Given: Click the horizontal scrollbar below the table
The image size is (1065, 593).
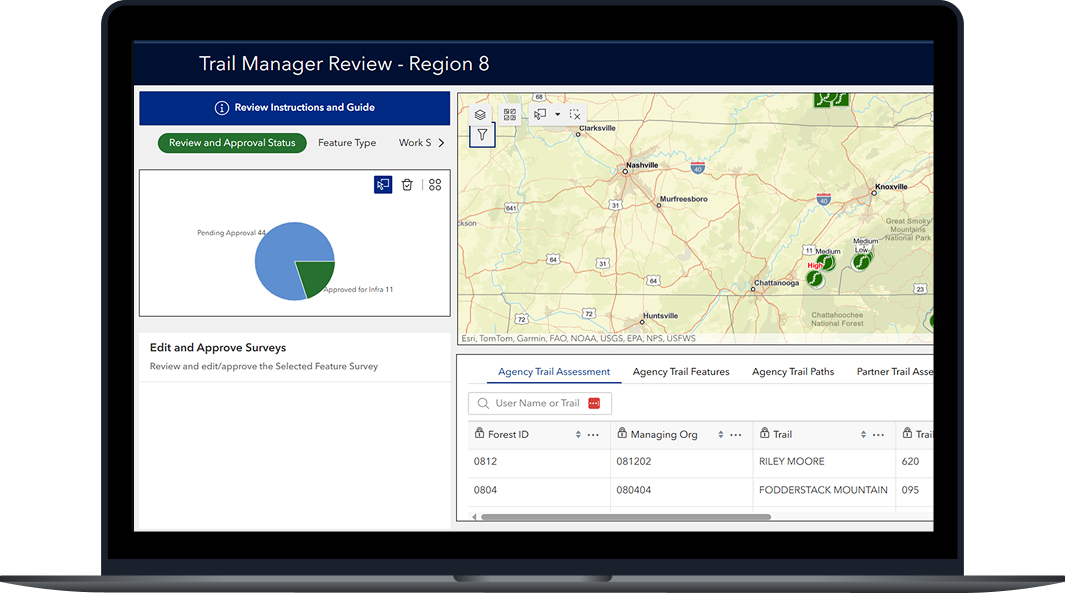Looking at the screenshot, I should tap(625, 516).
